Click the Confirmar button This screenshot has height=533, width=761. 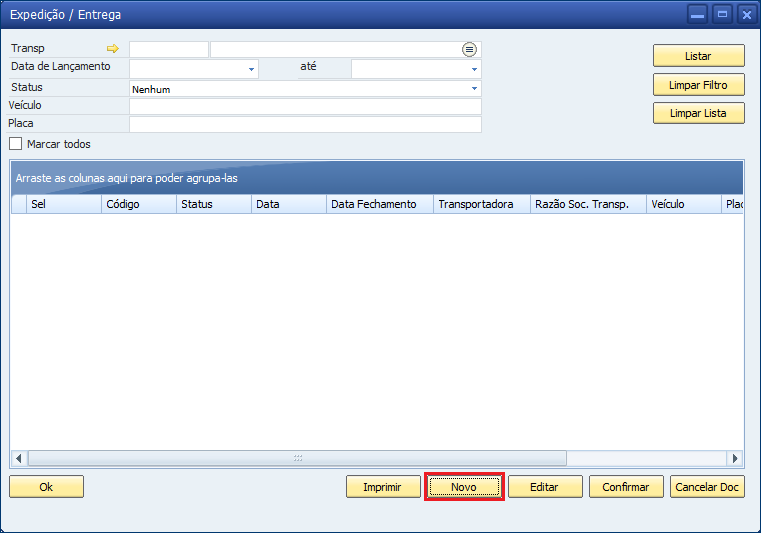(x=626, y=487)
